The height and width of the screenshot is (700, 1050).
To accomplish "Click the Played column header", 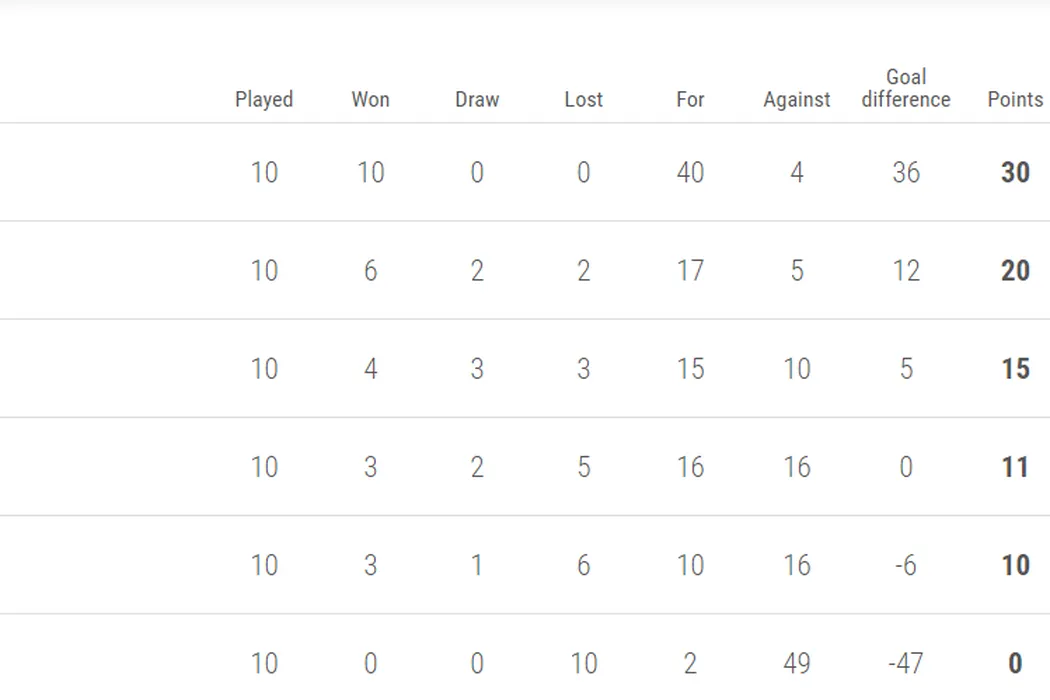I will pos(264,99).
